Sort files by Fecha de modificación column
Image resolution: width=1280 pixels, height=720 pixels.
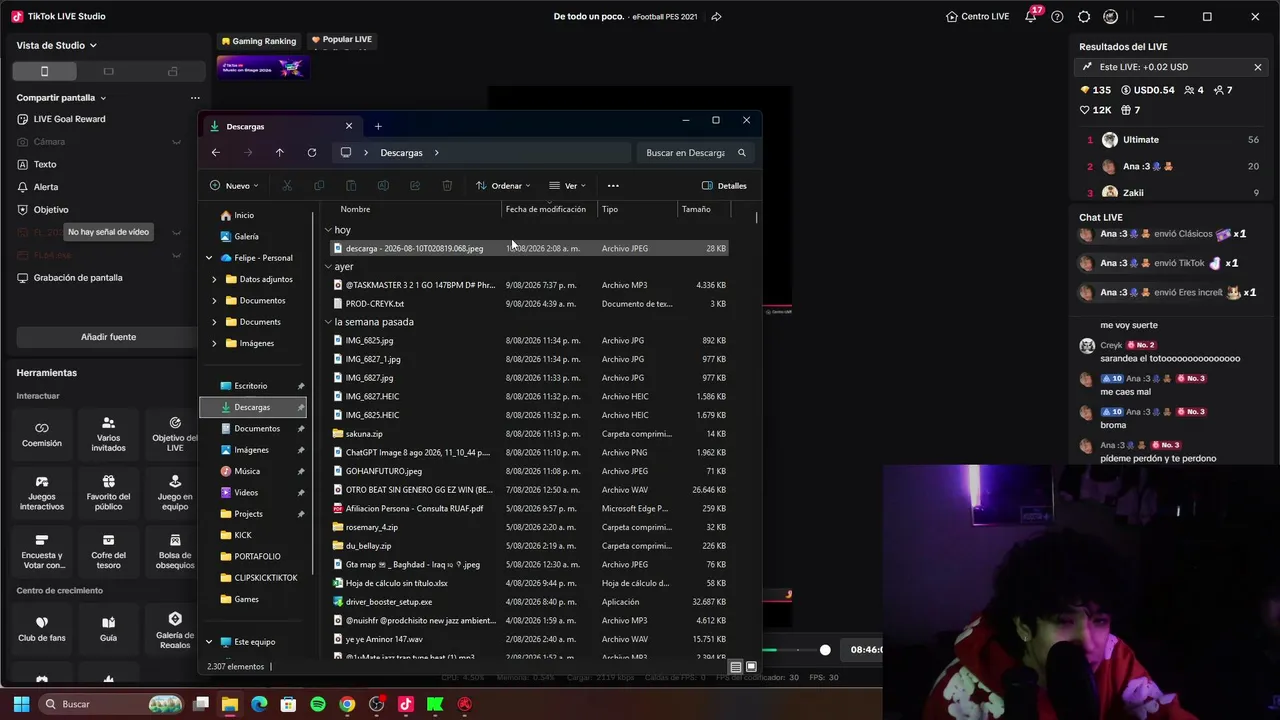coord(546,209)
